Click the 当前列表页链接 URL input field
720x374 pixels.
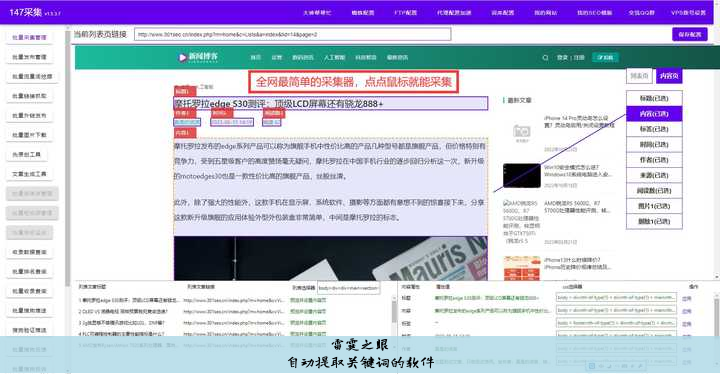tap(292, 34)
